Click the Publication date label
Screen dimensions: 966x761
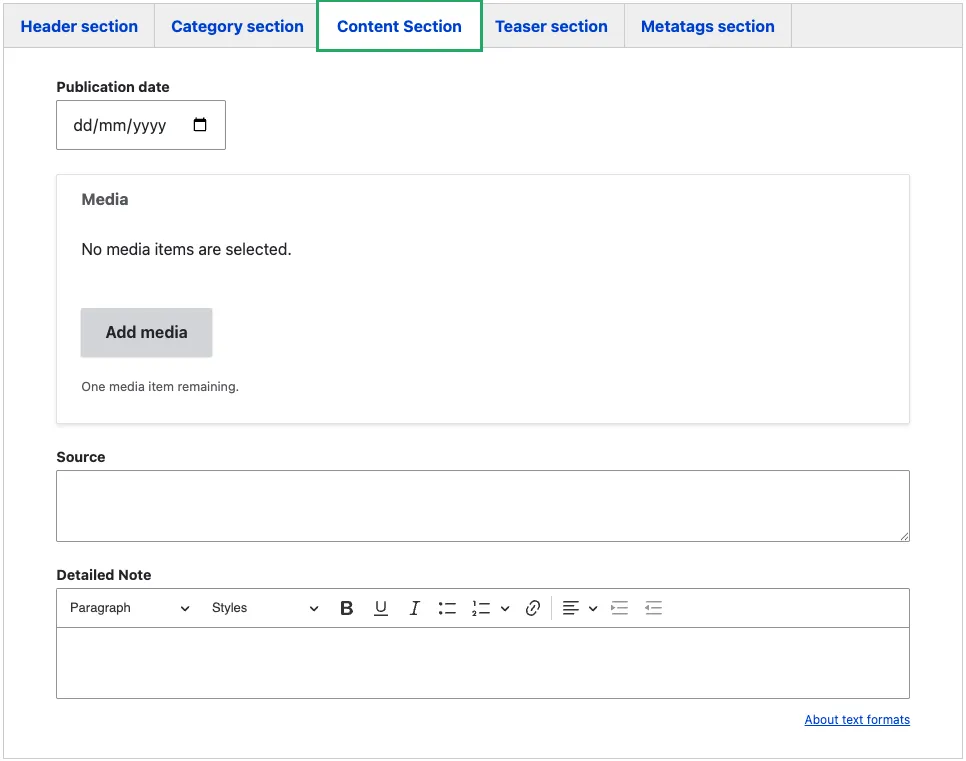(x=113, y=87)
